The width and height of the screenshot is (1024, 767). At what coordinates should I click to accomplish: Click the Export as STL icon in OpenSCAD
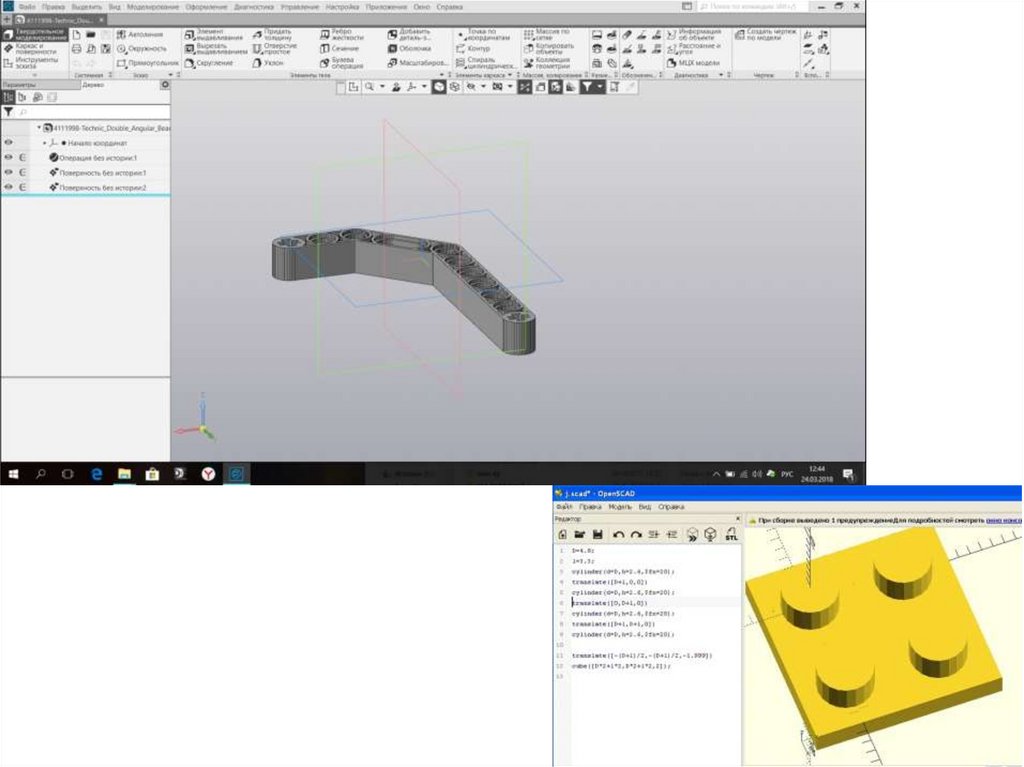(731, 535)
